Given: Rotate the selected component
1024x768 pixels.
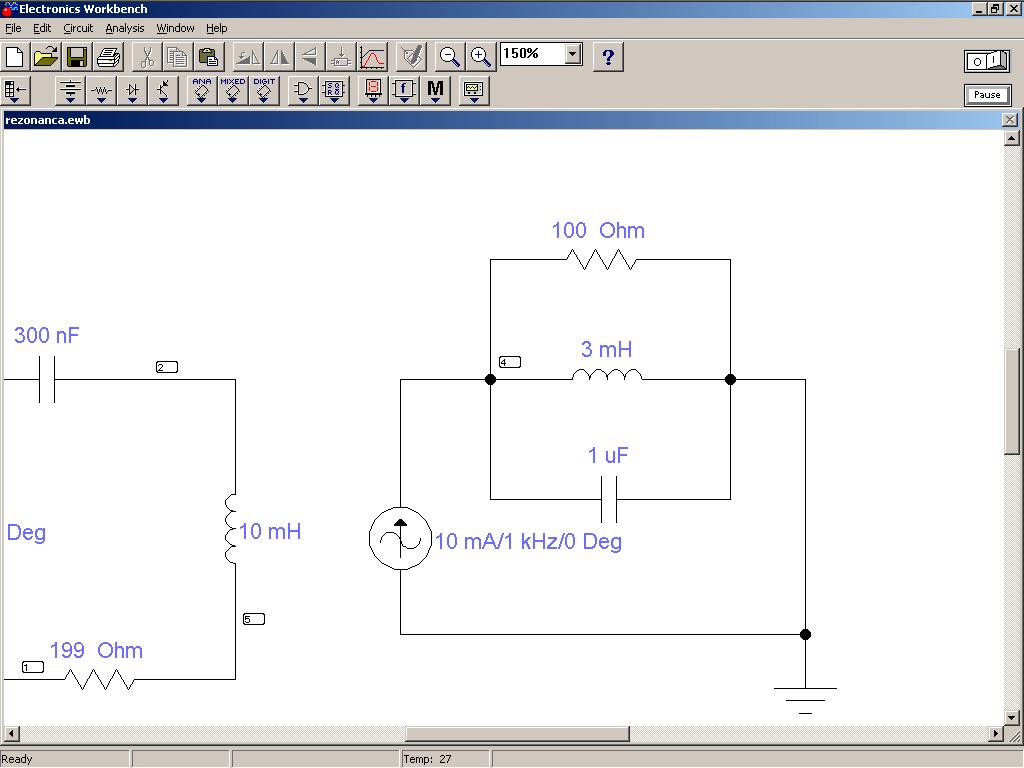Looking at the screenshot, I should tap(248, 57).
